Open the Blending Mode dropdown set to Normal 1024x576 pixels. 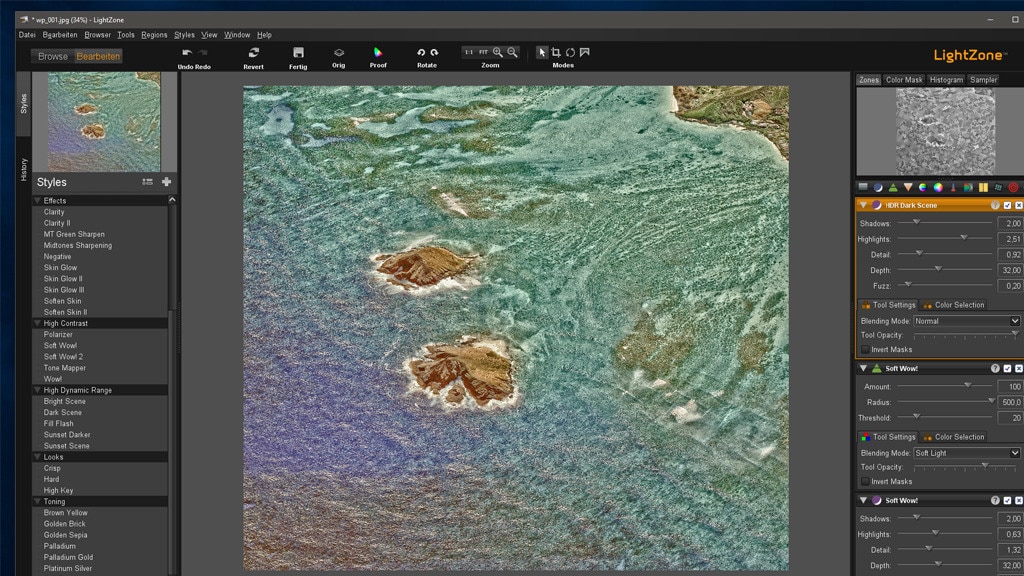coord(967,319)
